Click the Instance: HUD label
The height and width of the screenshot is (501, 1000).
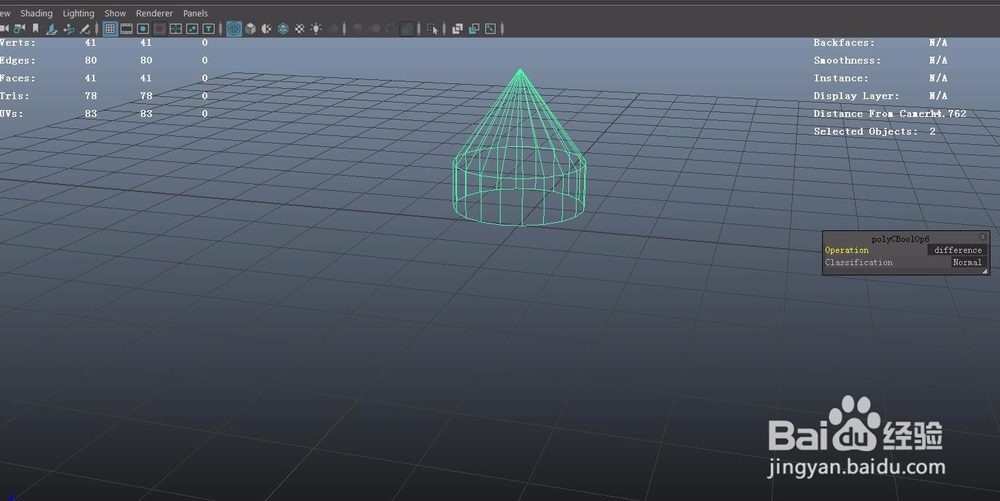coord(841,78)
